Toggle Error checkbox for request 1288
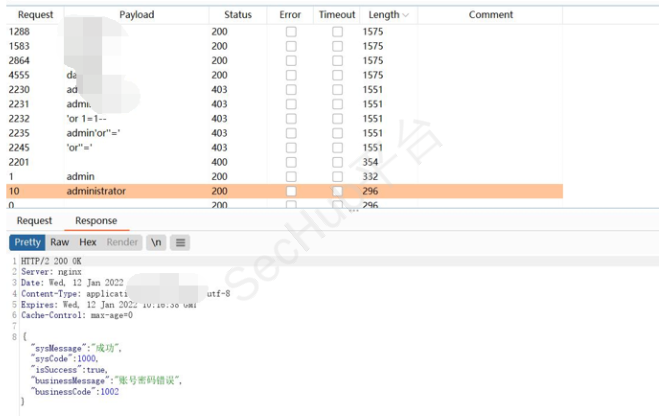The height and width of the screenshot is (416, 663). pos(291,32)
